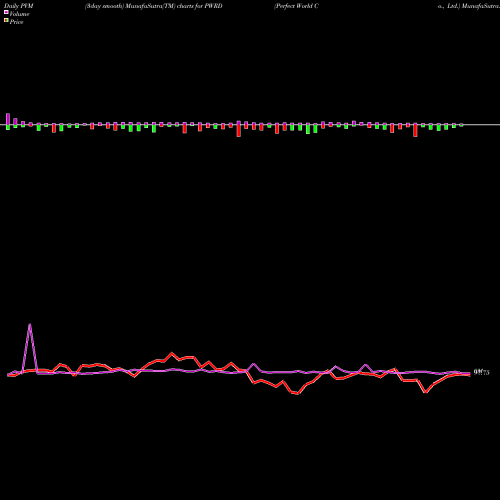Screen dimensions: 500x500
Task: Click the Perfect World company name text
Action: tap(296, 6)
